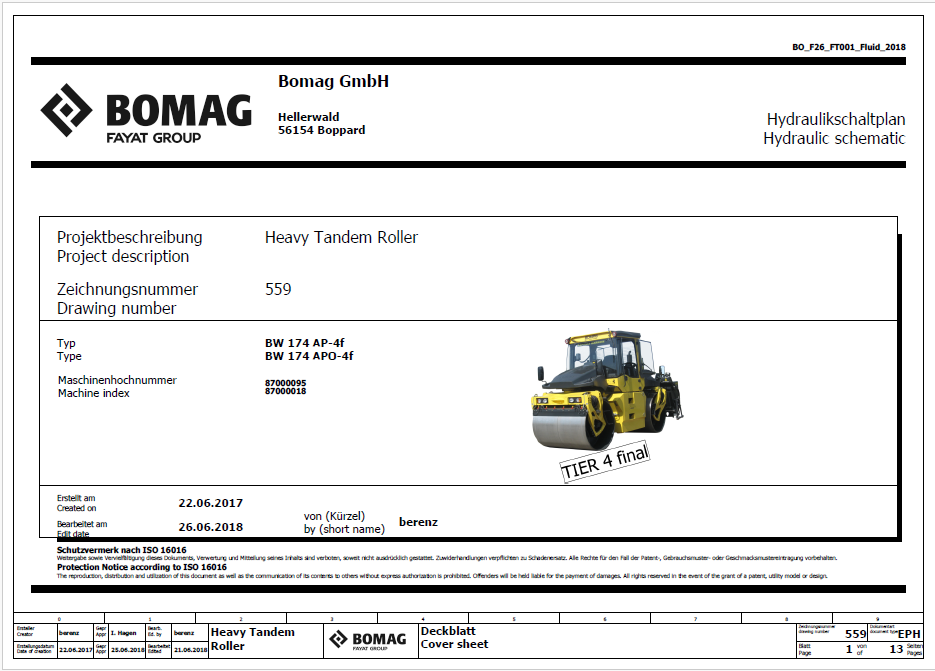Click the 'Bomag GmbH' company heading
Image resolution: width=935 pixels, height=671 pixels.
click(x=333, y=81)
